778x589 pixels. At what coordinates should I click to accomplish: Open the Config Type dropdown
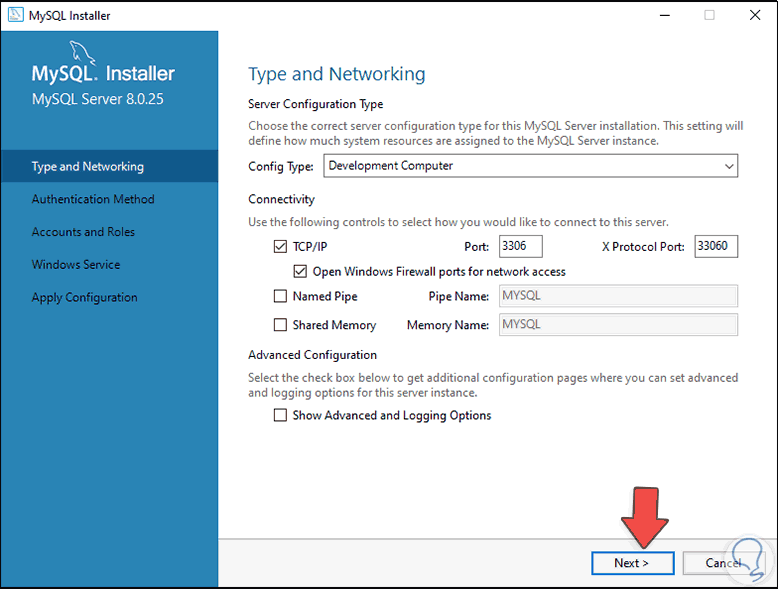coord(530,166)
